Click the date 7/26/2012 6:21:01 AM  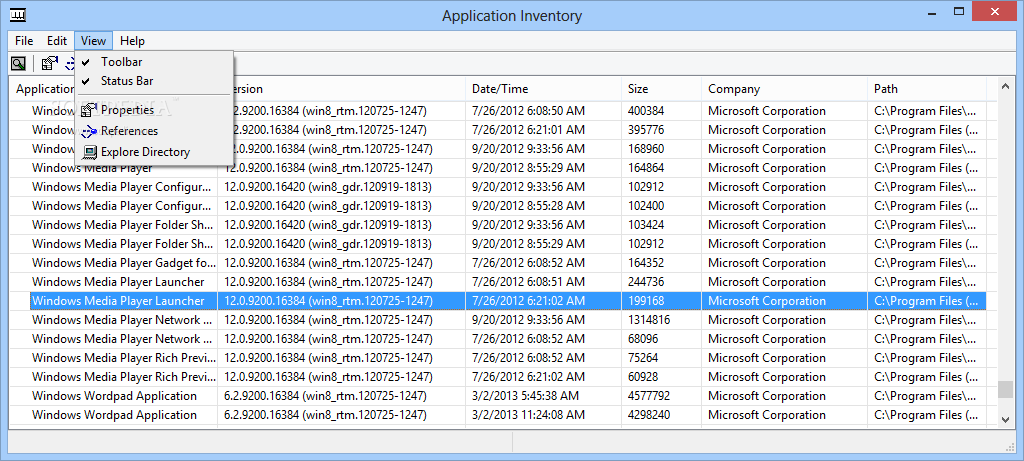(528, 130)
